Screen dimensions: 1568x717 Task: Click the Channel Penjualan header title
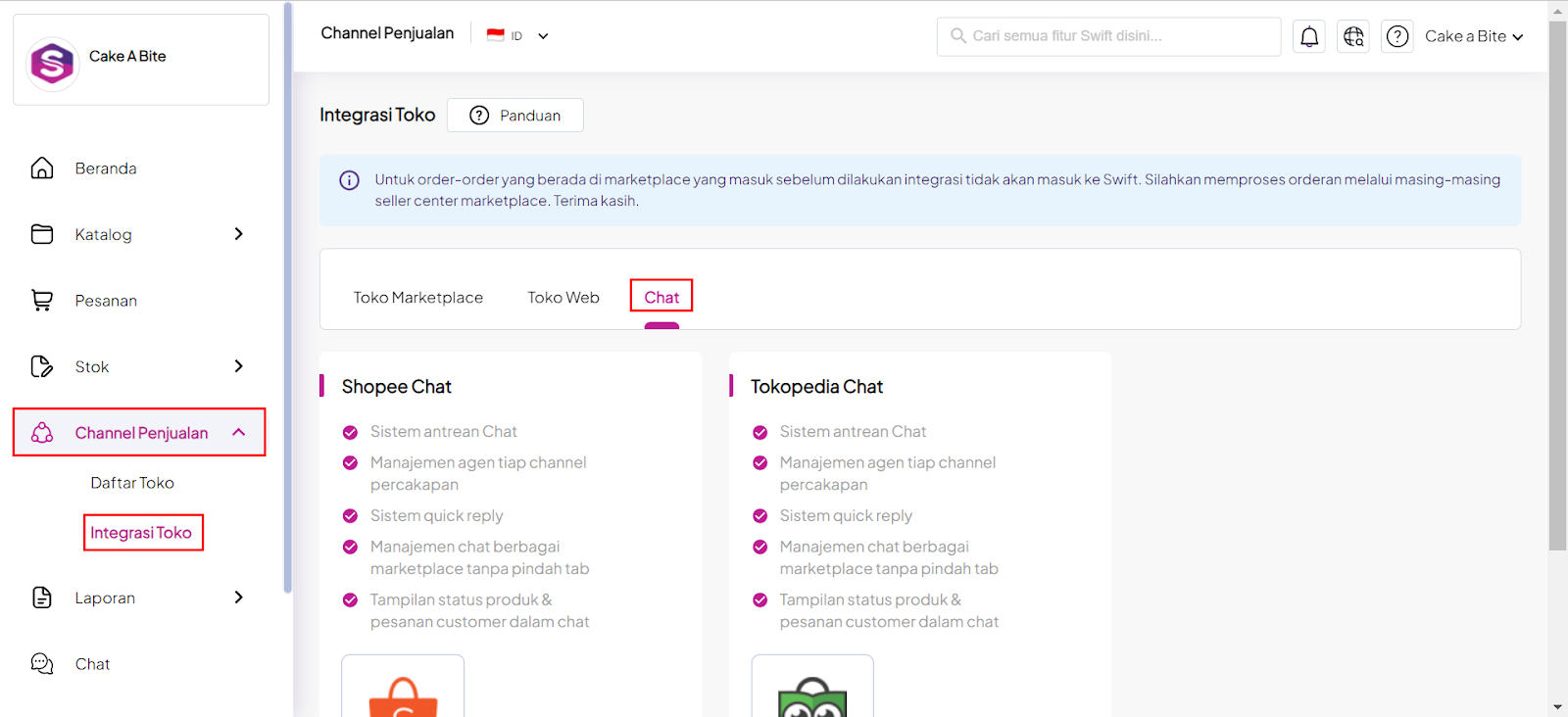[388, 33]
